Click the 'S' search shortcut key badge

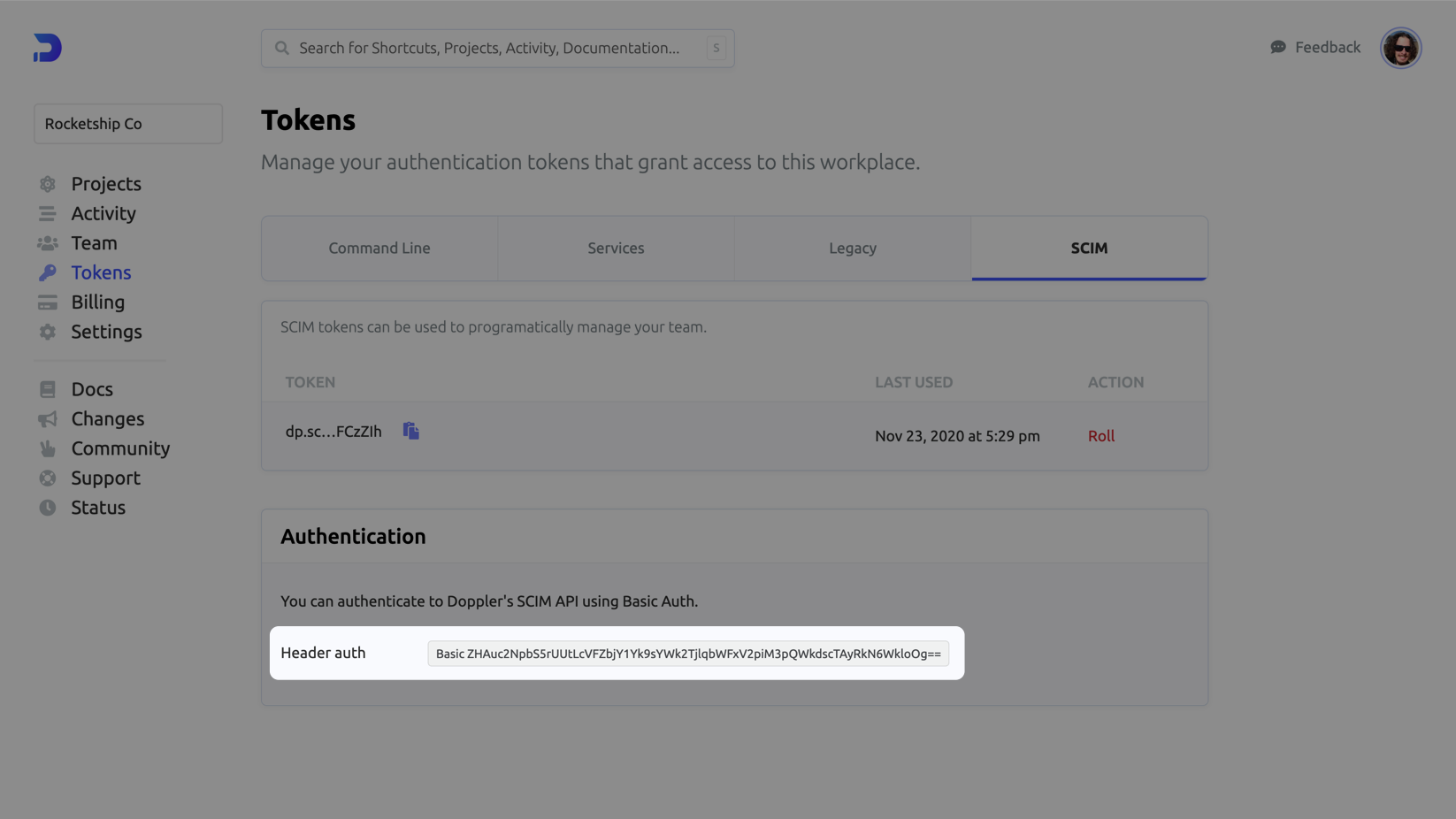[x=717, y=49]
